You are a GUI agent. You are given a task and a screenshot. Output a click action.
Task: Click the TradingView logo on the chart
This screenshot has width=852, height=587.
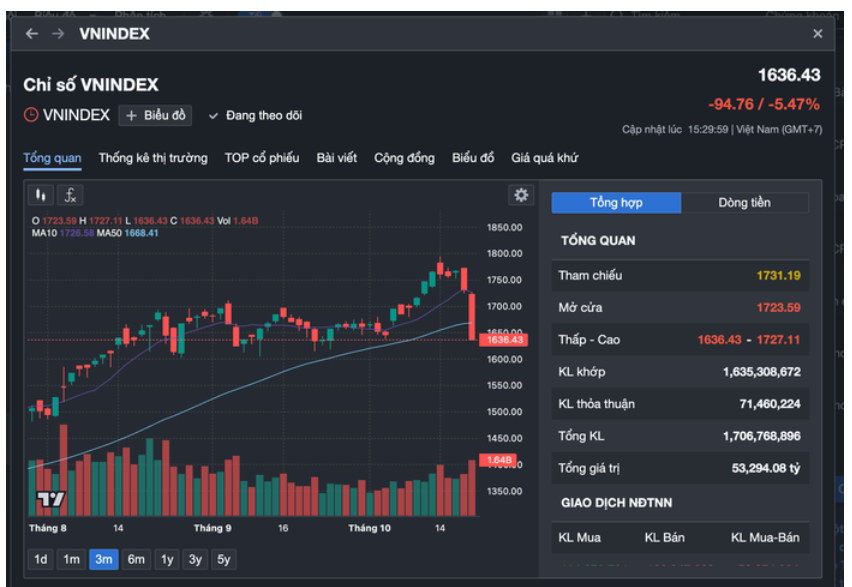click(50, 499)
